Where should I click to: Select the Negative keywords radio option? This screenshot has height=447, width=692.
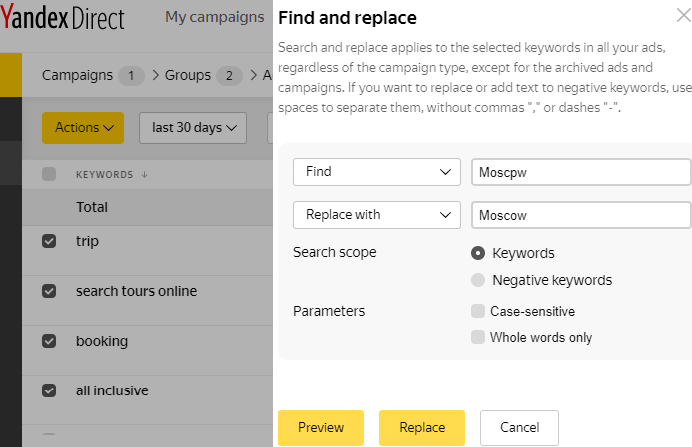click(x=478, y=280)
